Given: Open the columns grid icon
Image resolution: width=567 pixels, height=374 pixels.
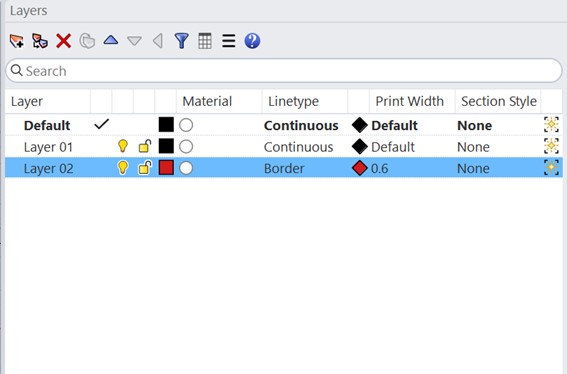Looking at the screenshot, I should pyautogui.click(x=205, y=41).
